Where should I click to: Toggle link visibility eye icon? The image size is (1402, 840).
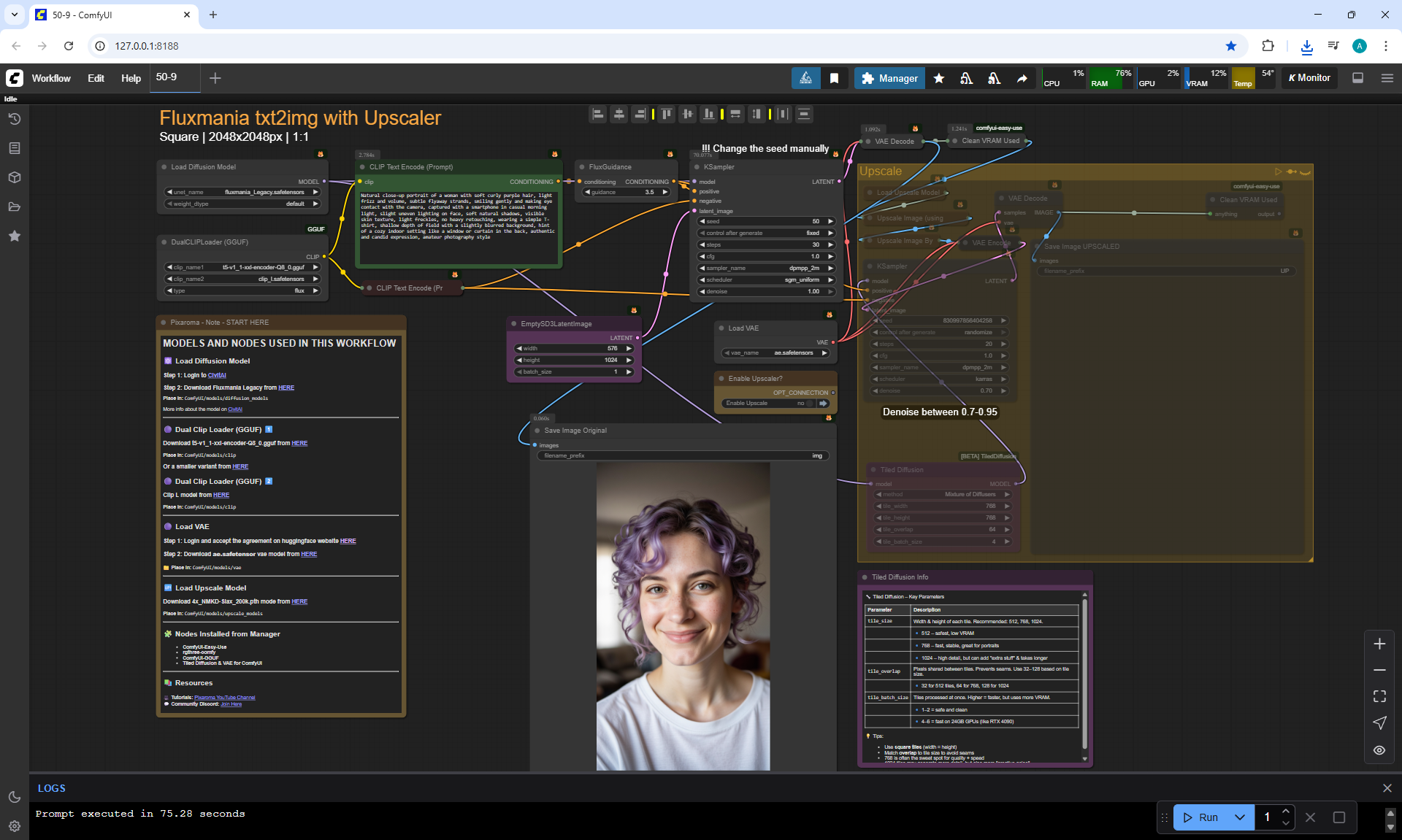point(1379,750)
